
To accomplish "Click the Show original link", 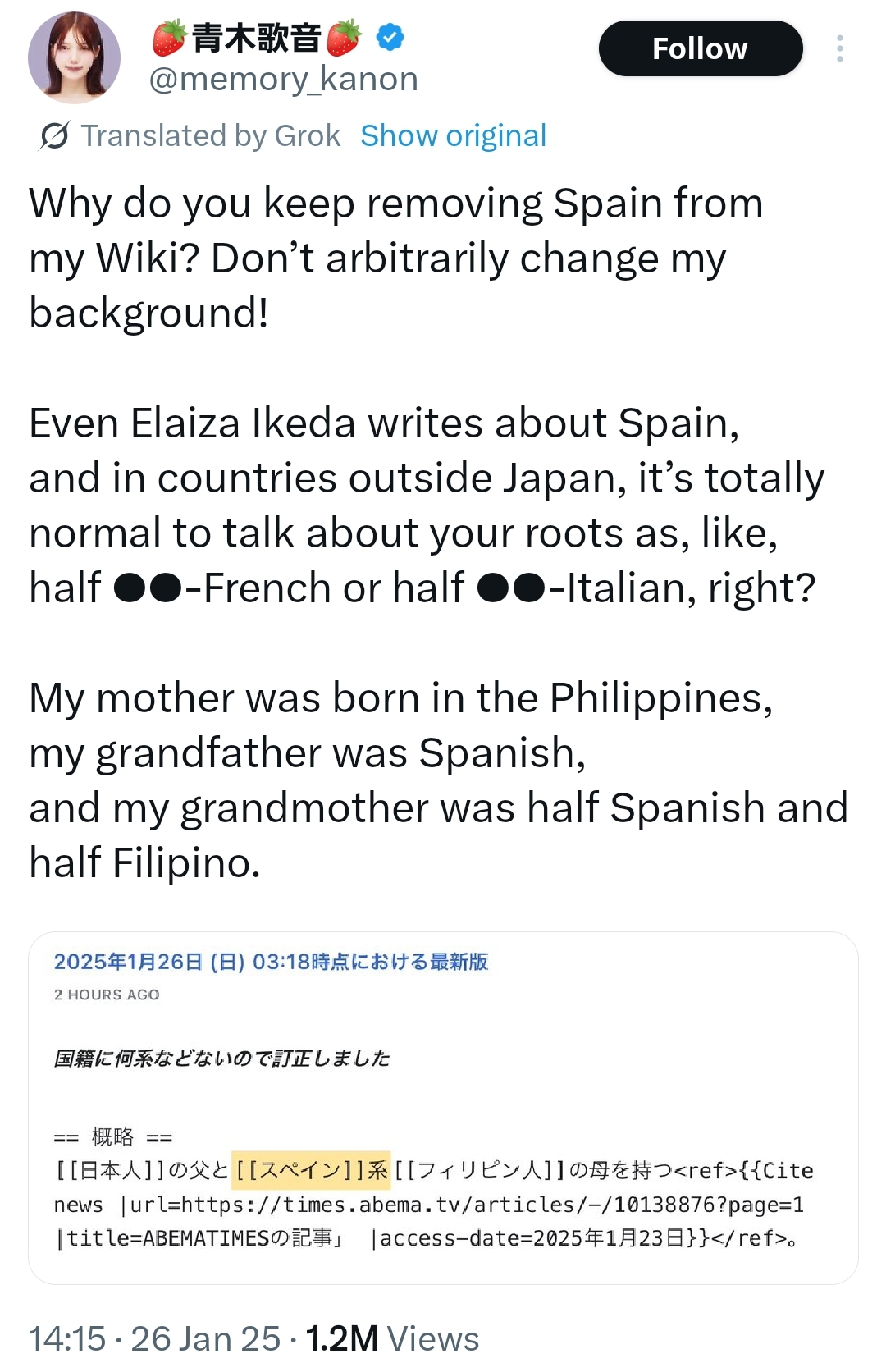I will pyautogui.click(x=453, y=135).
